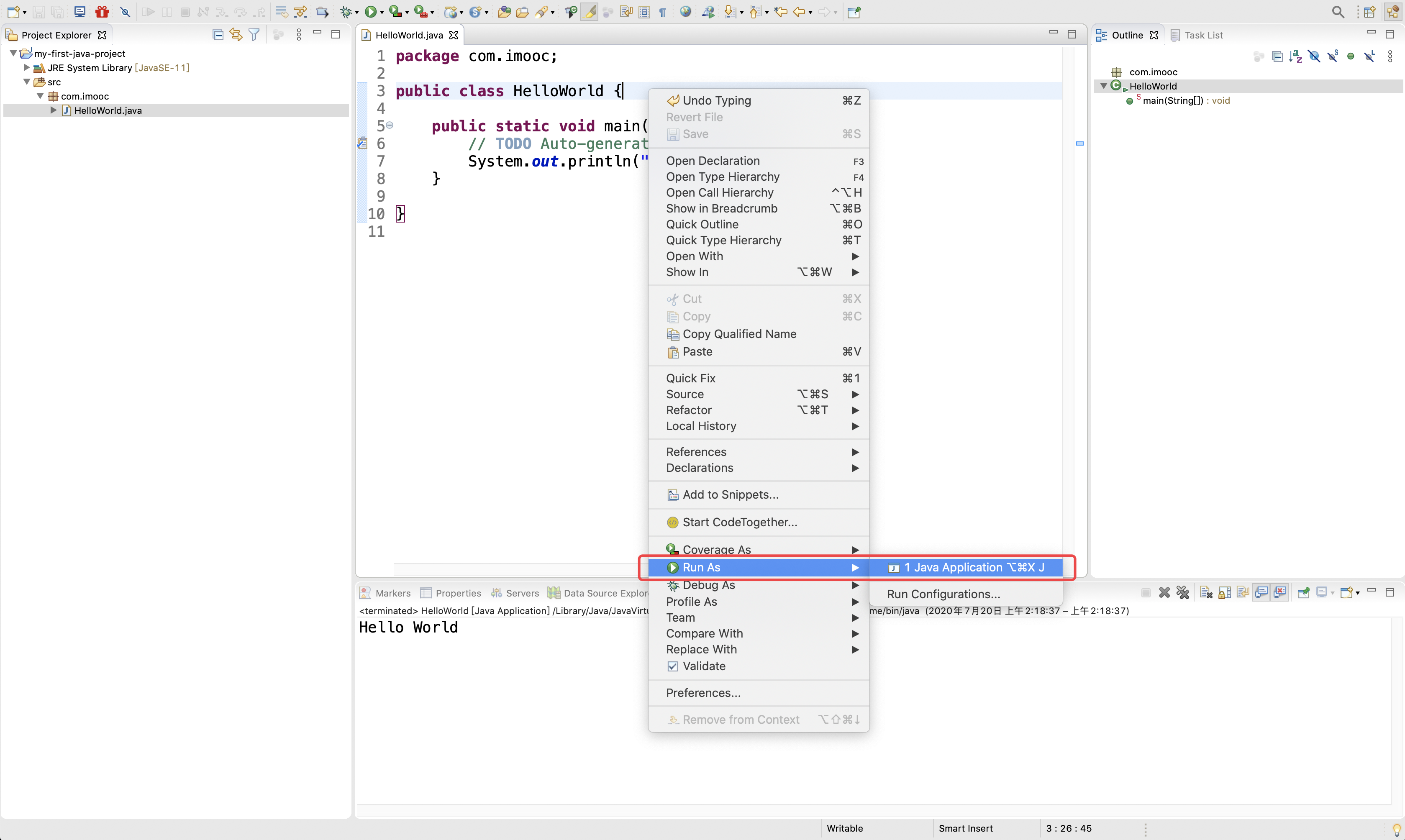Collapse the com.imooc package node
1405x840 pixels.
tap(40, 96)
